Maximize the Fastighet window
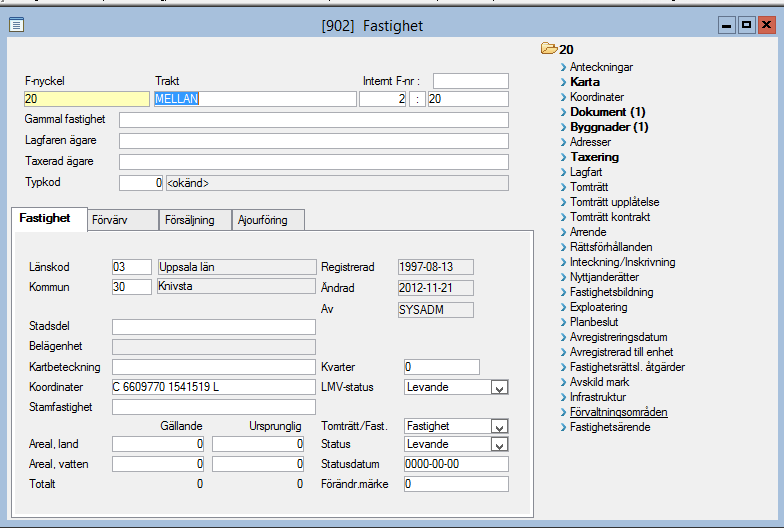 click(x=746, y=25)
